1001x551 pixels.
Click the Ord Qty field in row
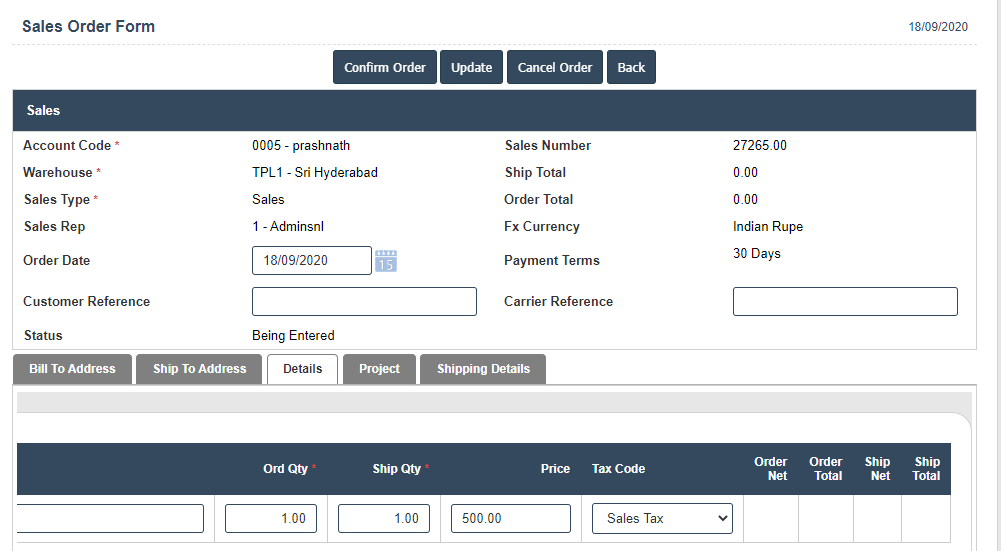271,518
